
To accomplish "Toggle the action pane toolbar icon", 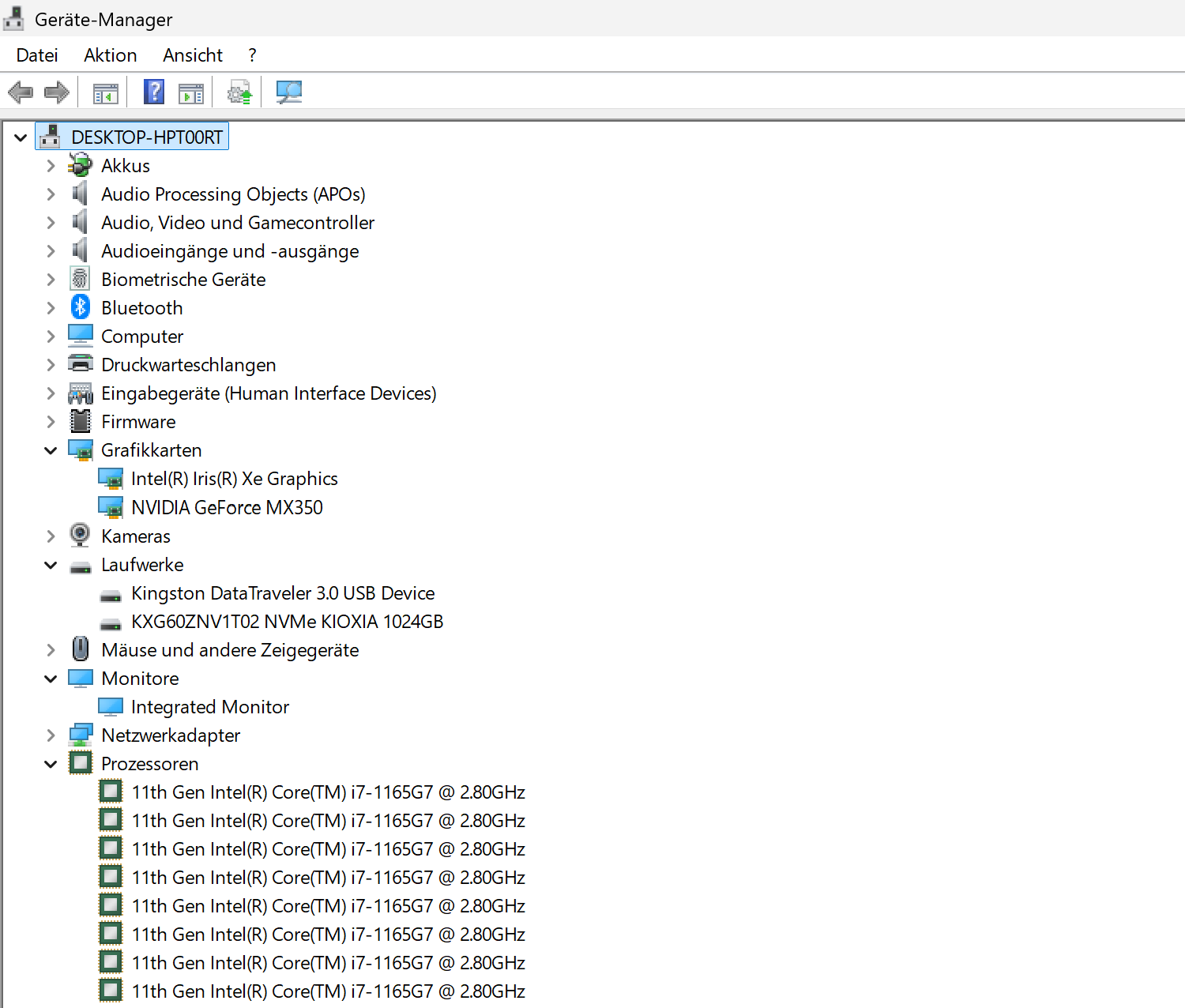I will pyautogui.click(x=191, y=93).
